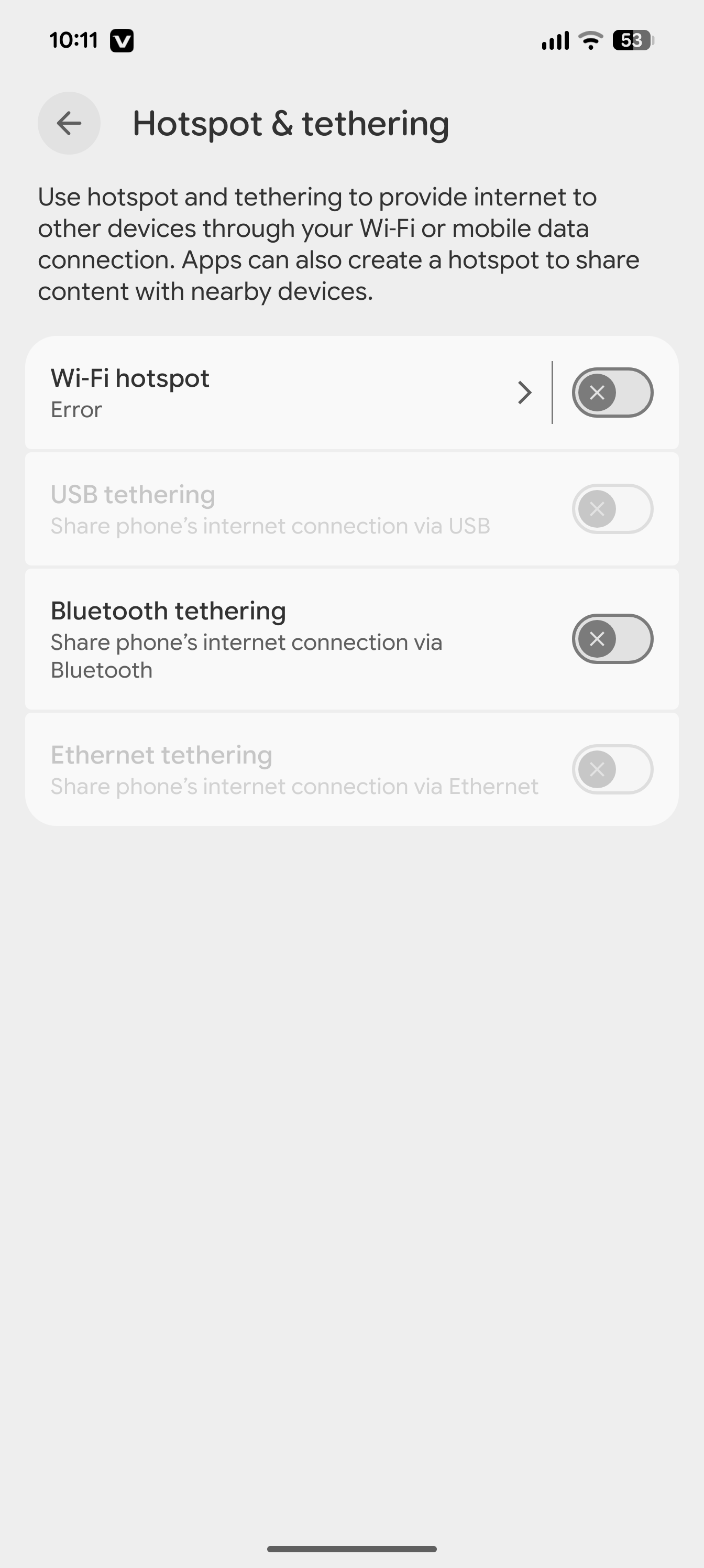Select the USB tethering row
The image size is (704, 1568).
tap(351, 509)
